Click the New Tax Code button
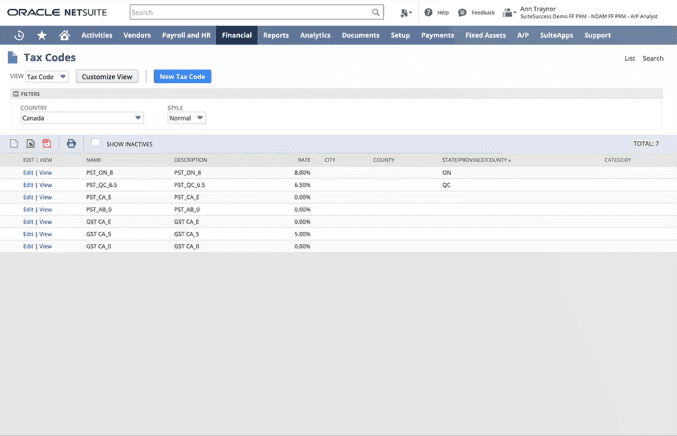The width and height of the screenshot is (677, 436). click(x=182, y=77)
